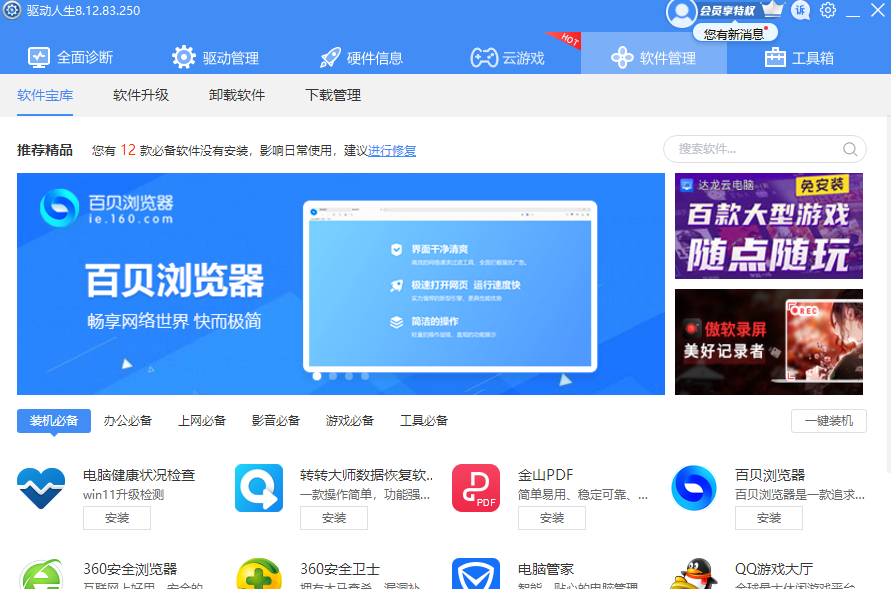Open the feedback 诉 icon

(801, 10)
